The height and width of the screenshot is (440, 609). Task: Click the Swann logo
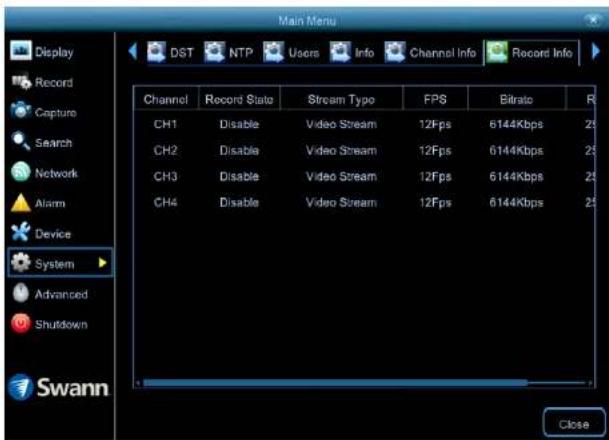coord(58,387)
